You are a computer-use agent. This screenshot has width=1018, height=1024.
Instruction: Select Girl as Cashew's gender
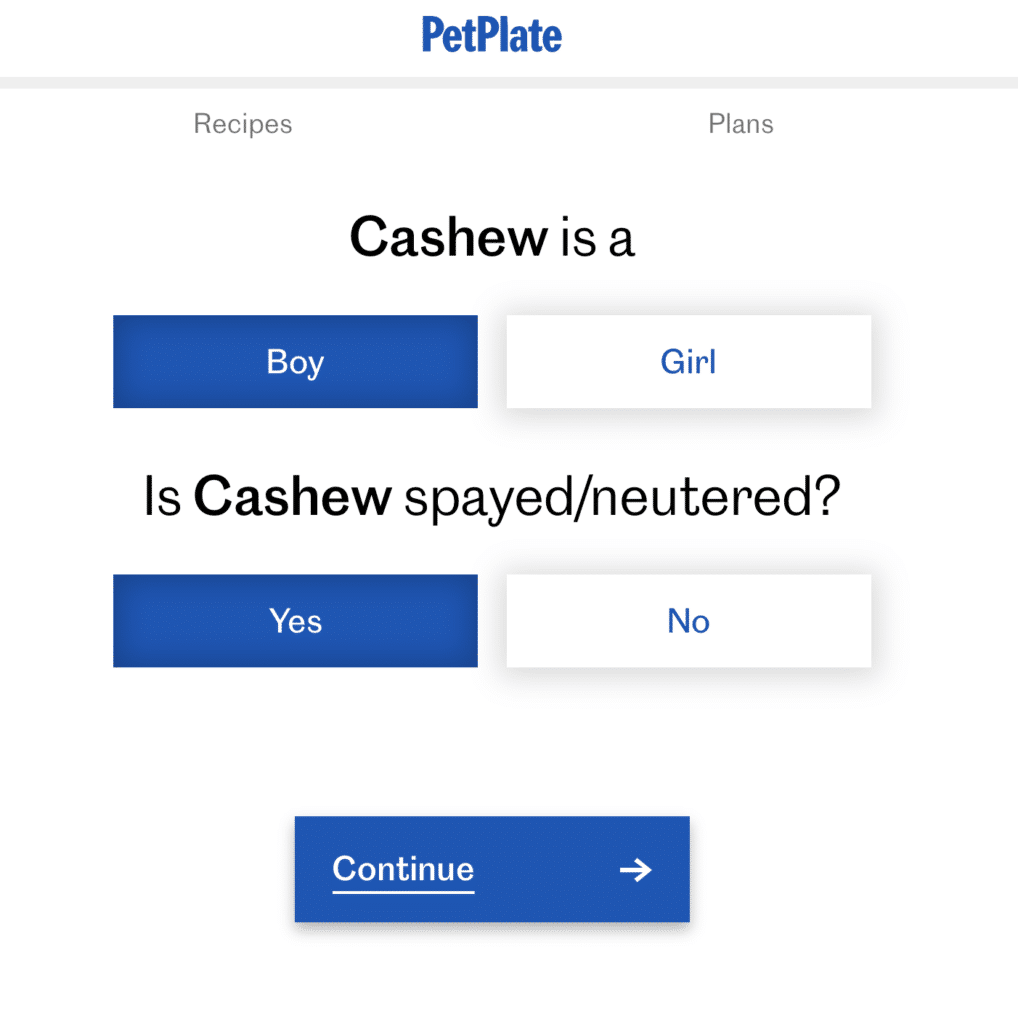point(688,362)
